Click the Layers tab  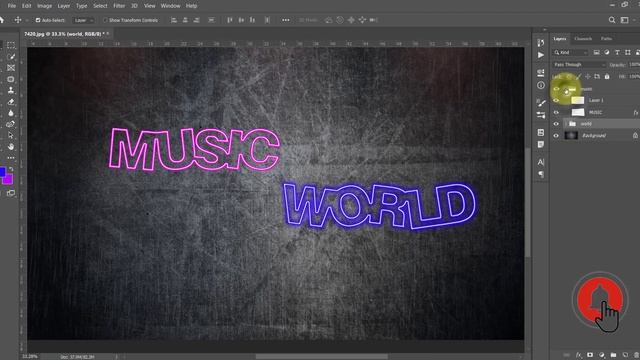tap(560, 38)
